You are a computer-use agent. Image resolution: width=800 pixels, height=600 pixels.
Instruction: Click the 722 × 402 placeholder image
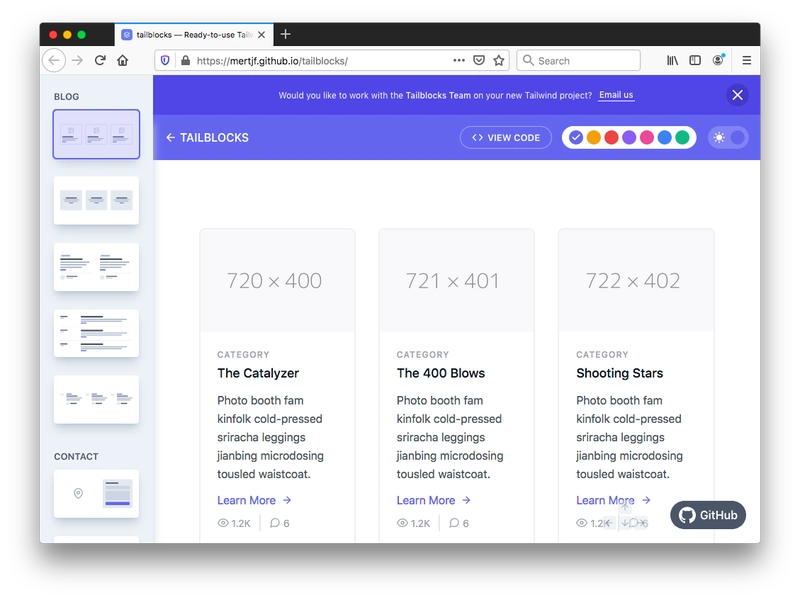click(636, 281)
